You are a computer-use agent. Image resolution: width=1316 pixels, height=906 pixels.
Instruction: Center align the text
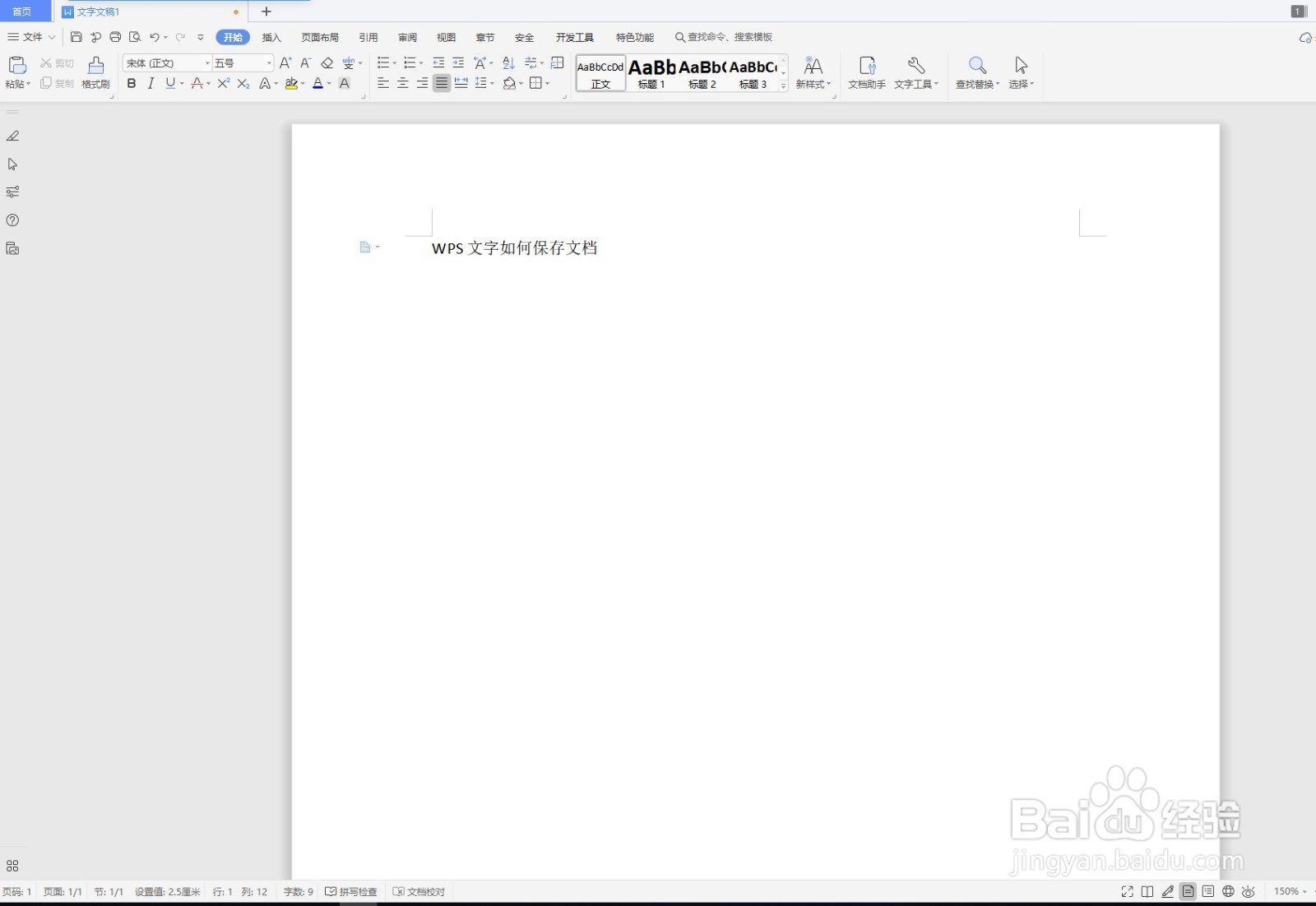click(403, 83)
